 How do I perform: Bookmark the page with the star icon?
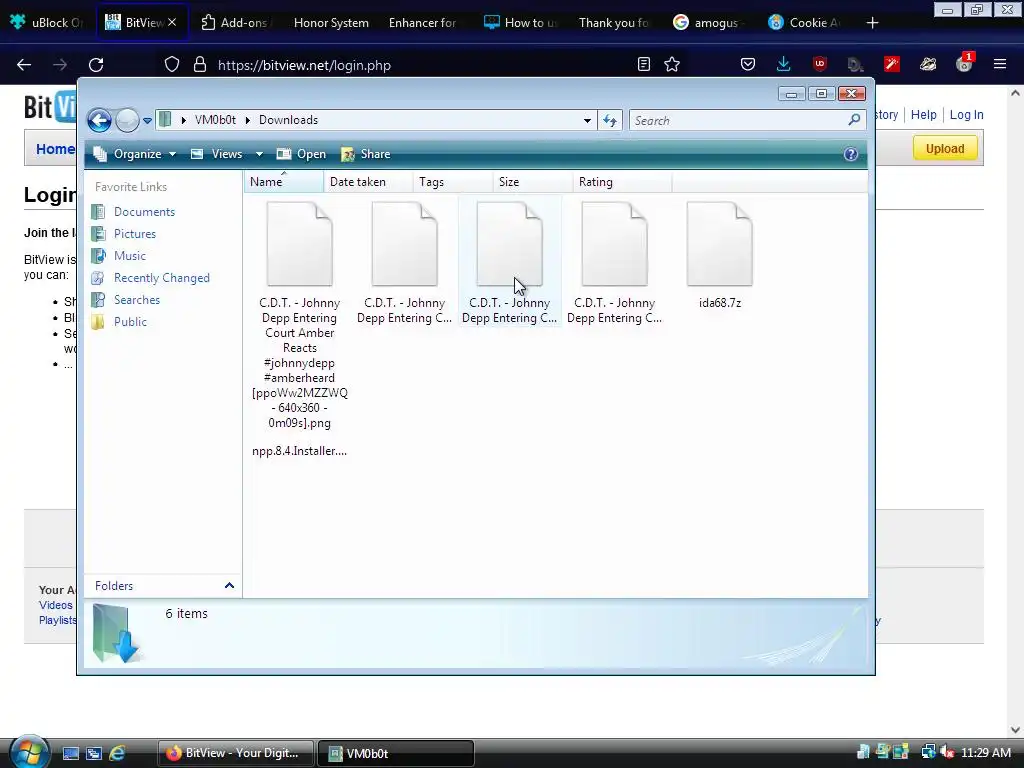[672, 64]
